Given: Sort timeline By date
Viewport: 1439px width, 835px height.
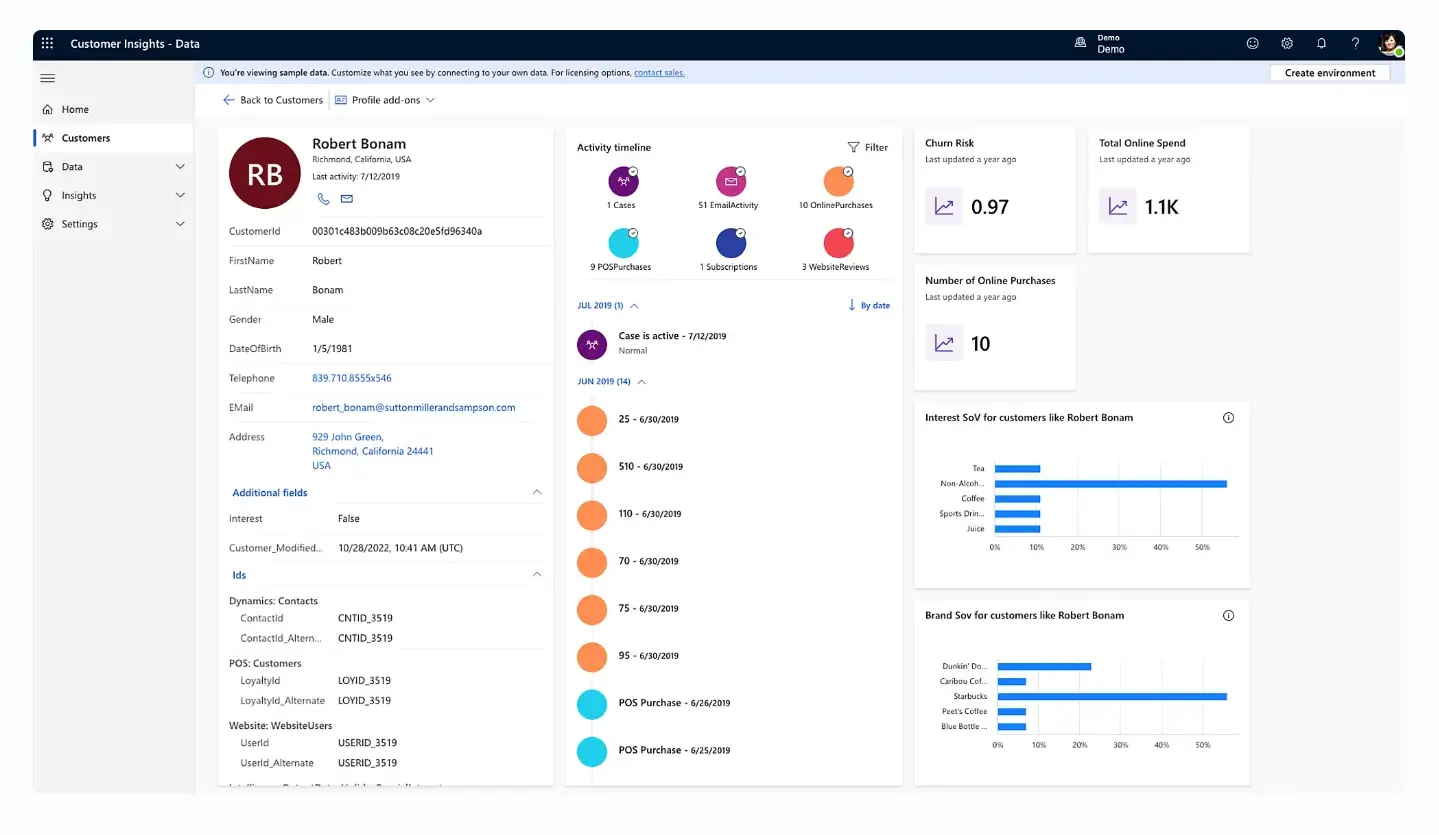Looking at the screenshot, I should [x=868, y=305].
